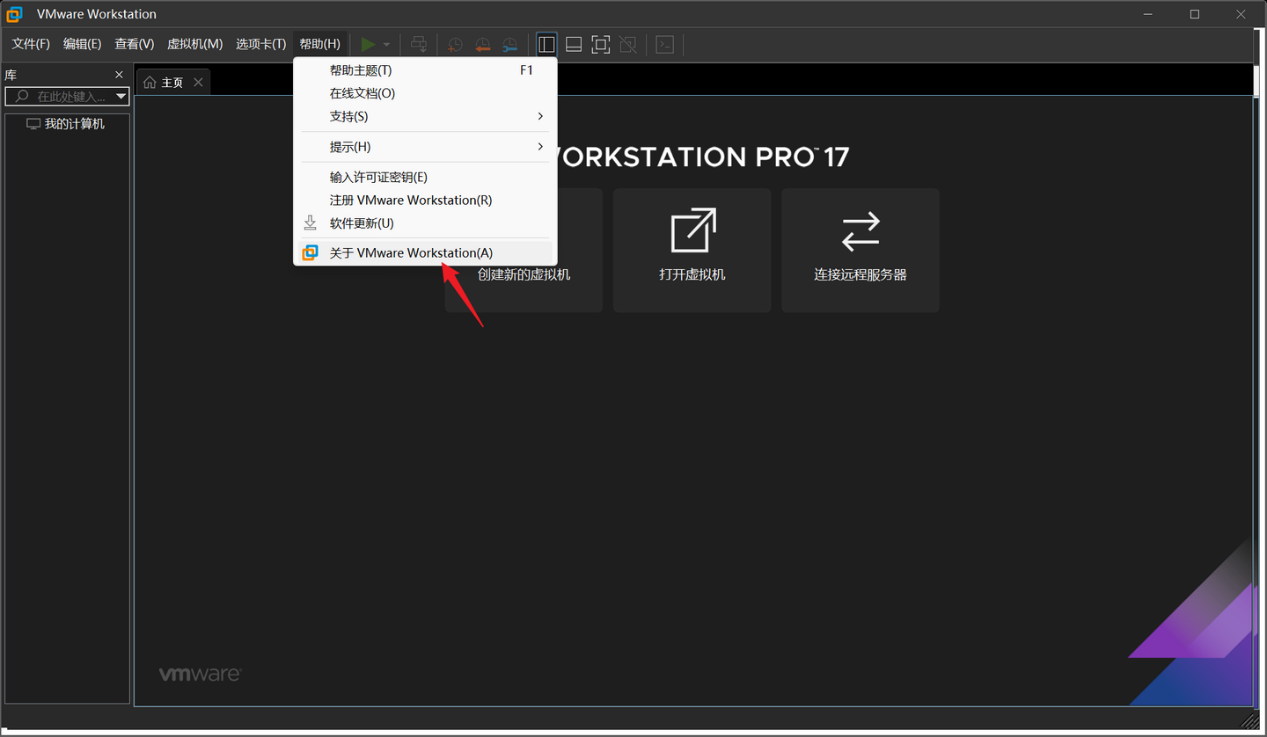
Task: Click the window resize grip icon
Action: [1250, 720]
